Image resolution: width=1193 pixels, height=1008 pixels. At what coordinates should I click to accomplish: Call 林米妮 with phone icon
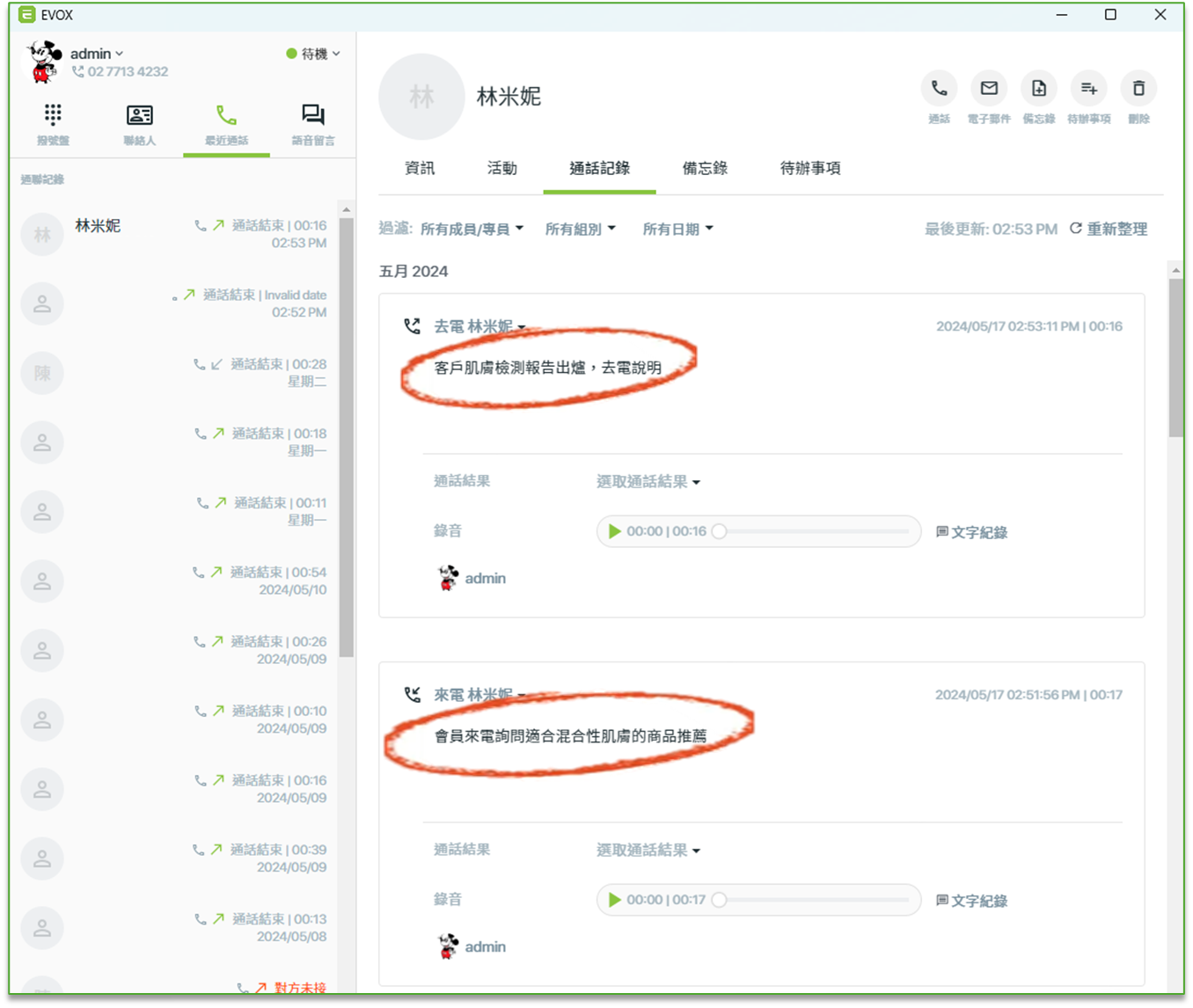pyautogui.click(x=939, y=88)
